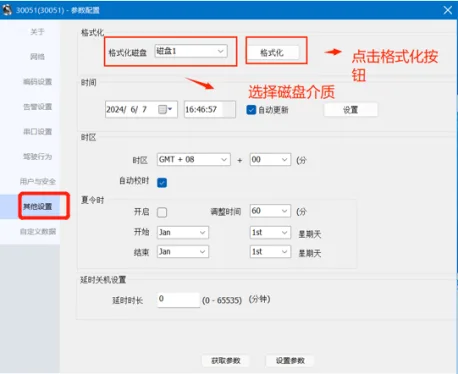458x374 pixels.
Task: Expand the 时区 GMT + 08 dropdown
Action: [194, 160]
